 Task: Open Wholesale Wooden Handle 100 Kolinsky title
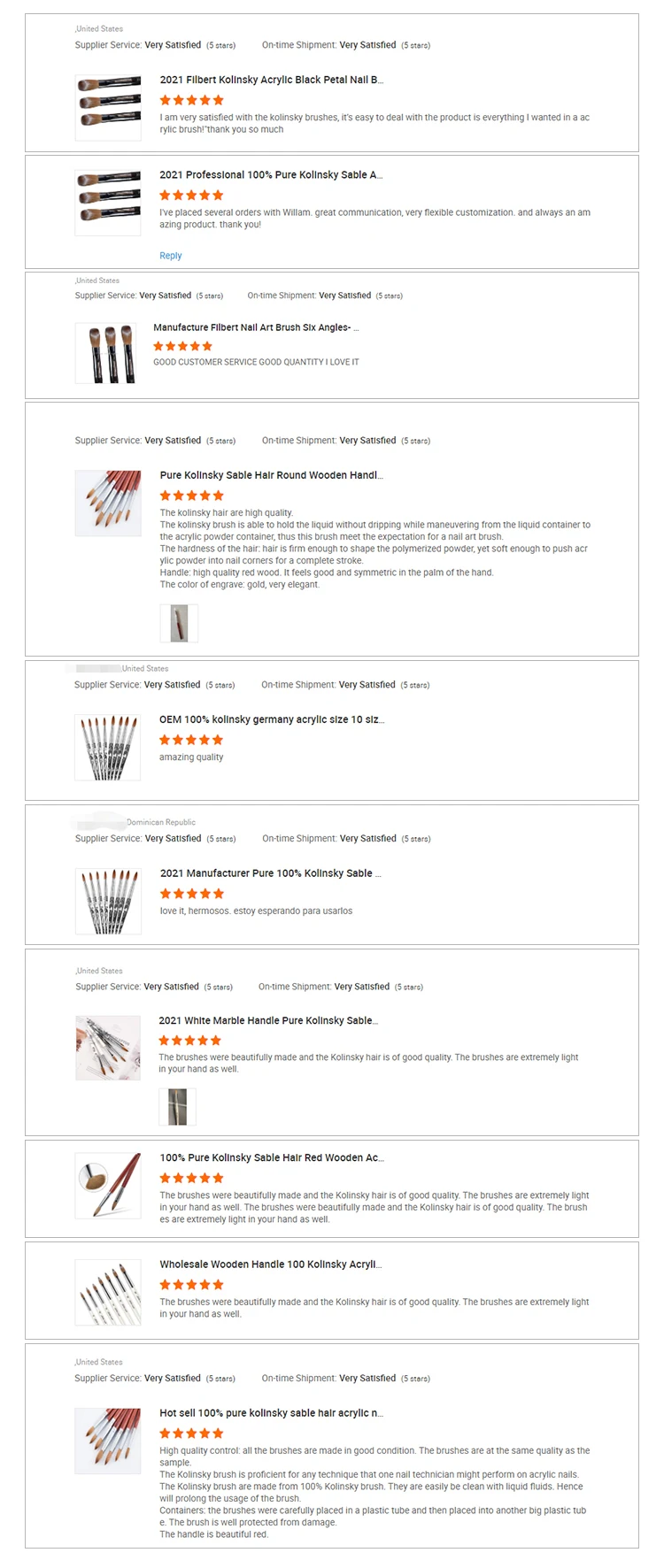pyautogui.click(x=270, y=1264)
